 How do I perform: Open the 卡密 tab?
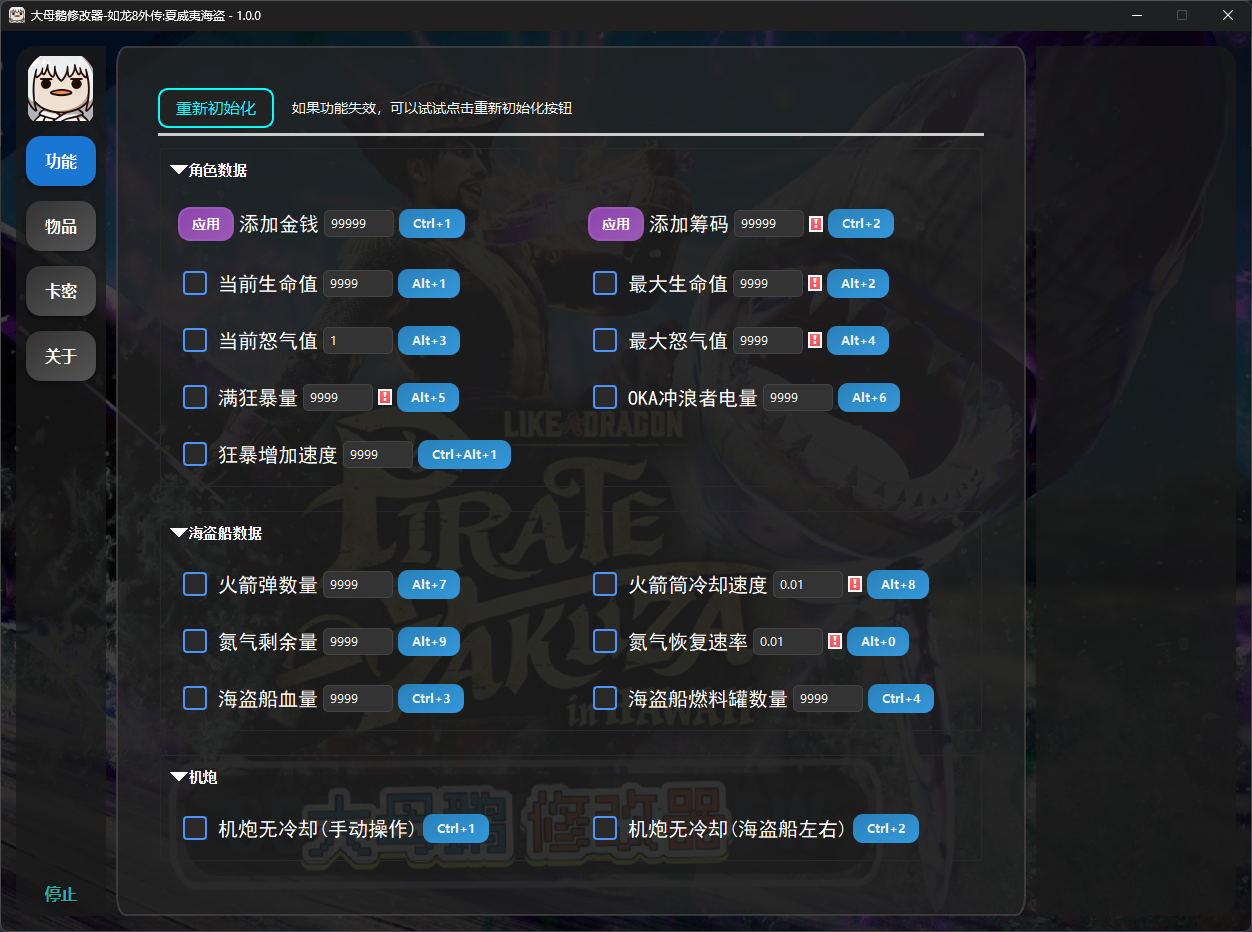point(61,291)
